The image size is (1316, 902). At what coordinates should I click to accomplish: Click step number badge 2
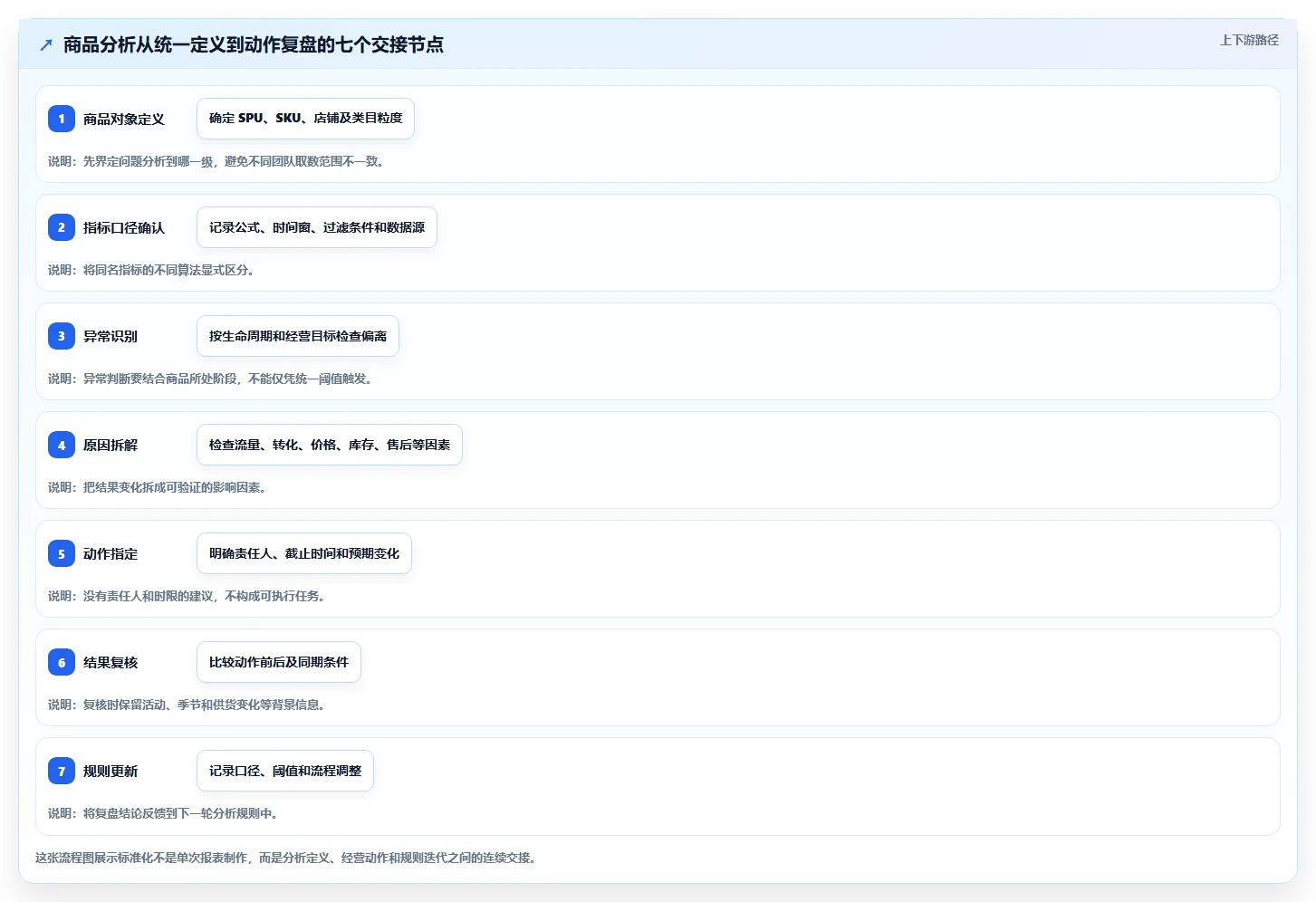(62, 227)
